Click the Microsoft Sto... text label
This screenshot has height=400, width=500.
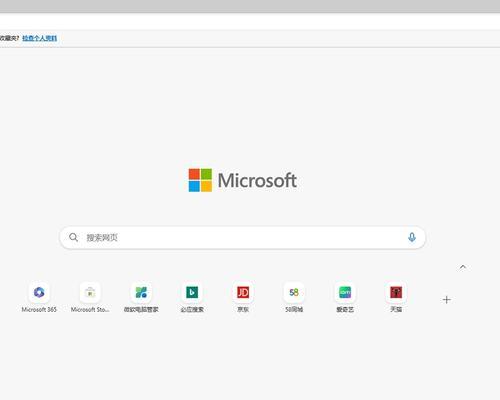(x=90, y=309)
